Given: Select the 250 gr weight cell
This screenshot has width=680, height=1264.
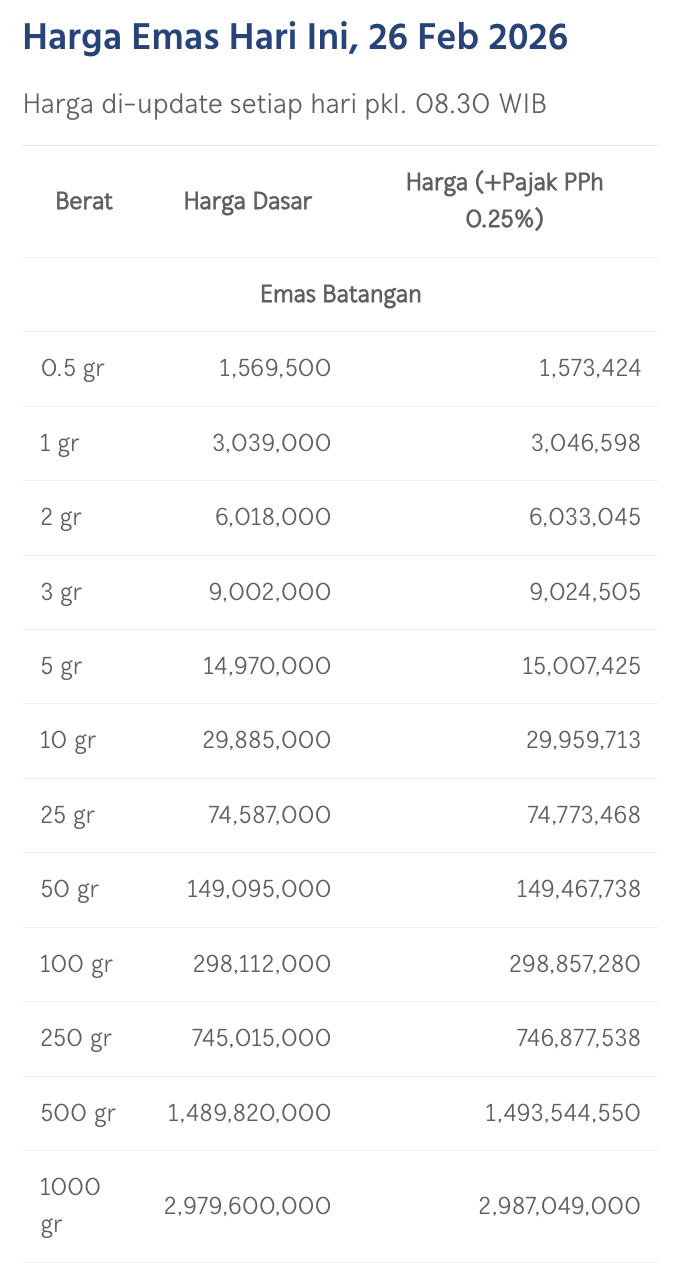Looking at the screenshot, I should [x=75, y=1038].
